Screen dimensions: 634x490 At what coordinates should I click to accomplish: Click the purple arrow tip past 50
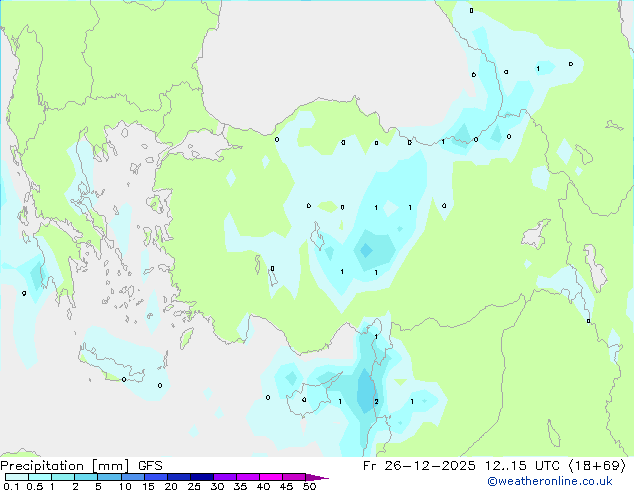317,477
